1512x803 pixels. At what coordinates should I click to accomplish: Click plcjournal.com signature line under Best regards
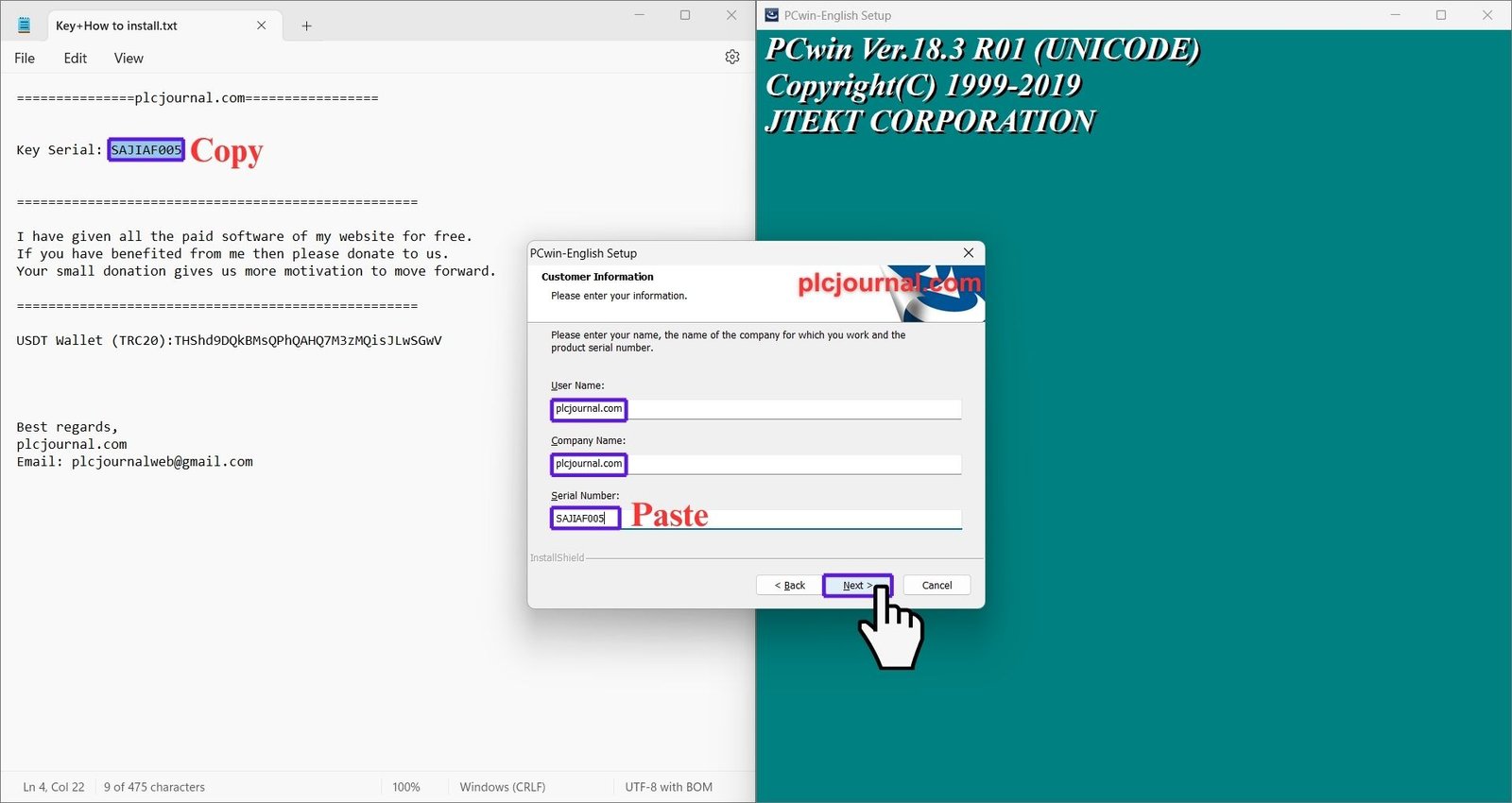[x=72, y=445]
